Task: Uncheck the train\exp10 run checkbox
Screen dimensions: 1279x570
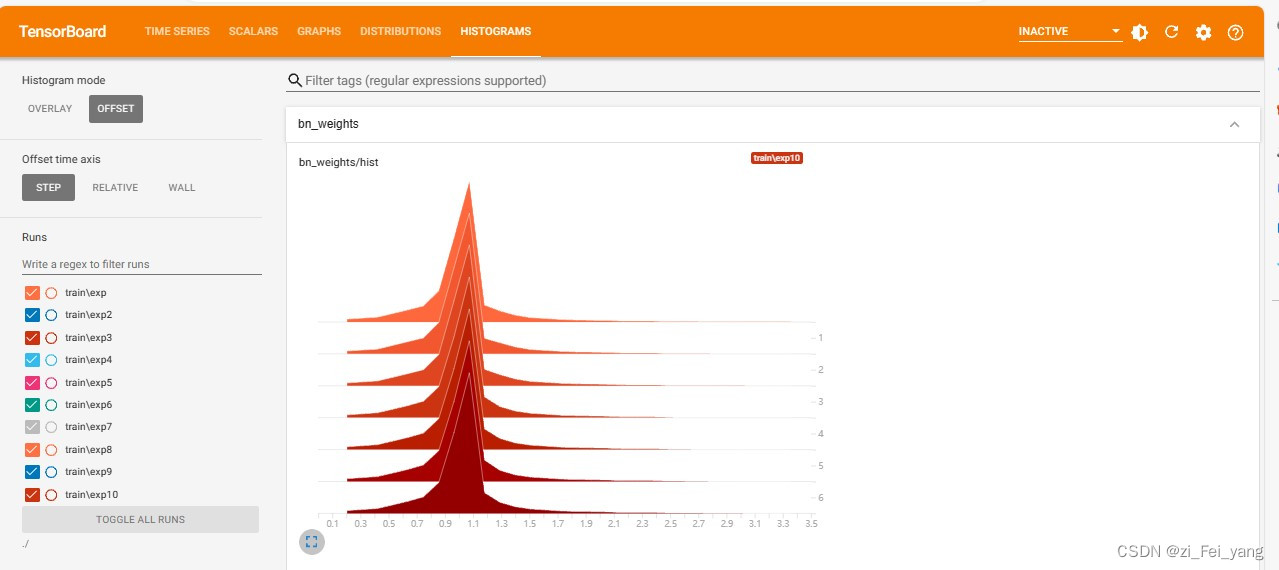Action: pyautogui.click(x=32, y=495)
